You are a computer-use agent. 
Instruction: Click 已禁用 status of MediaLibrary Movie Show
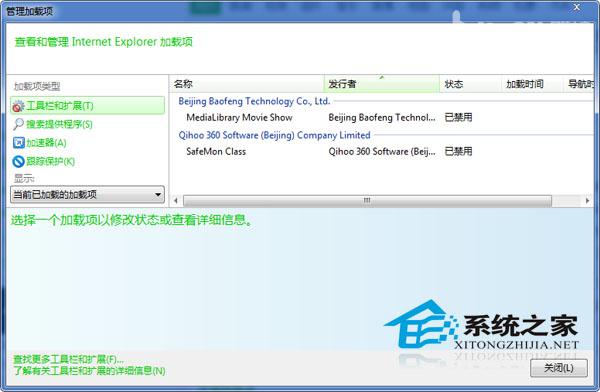tap(458, 118)
